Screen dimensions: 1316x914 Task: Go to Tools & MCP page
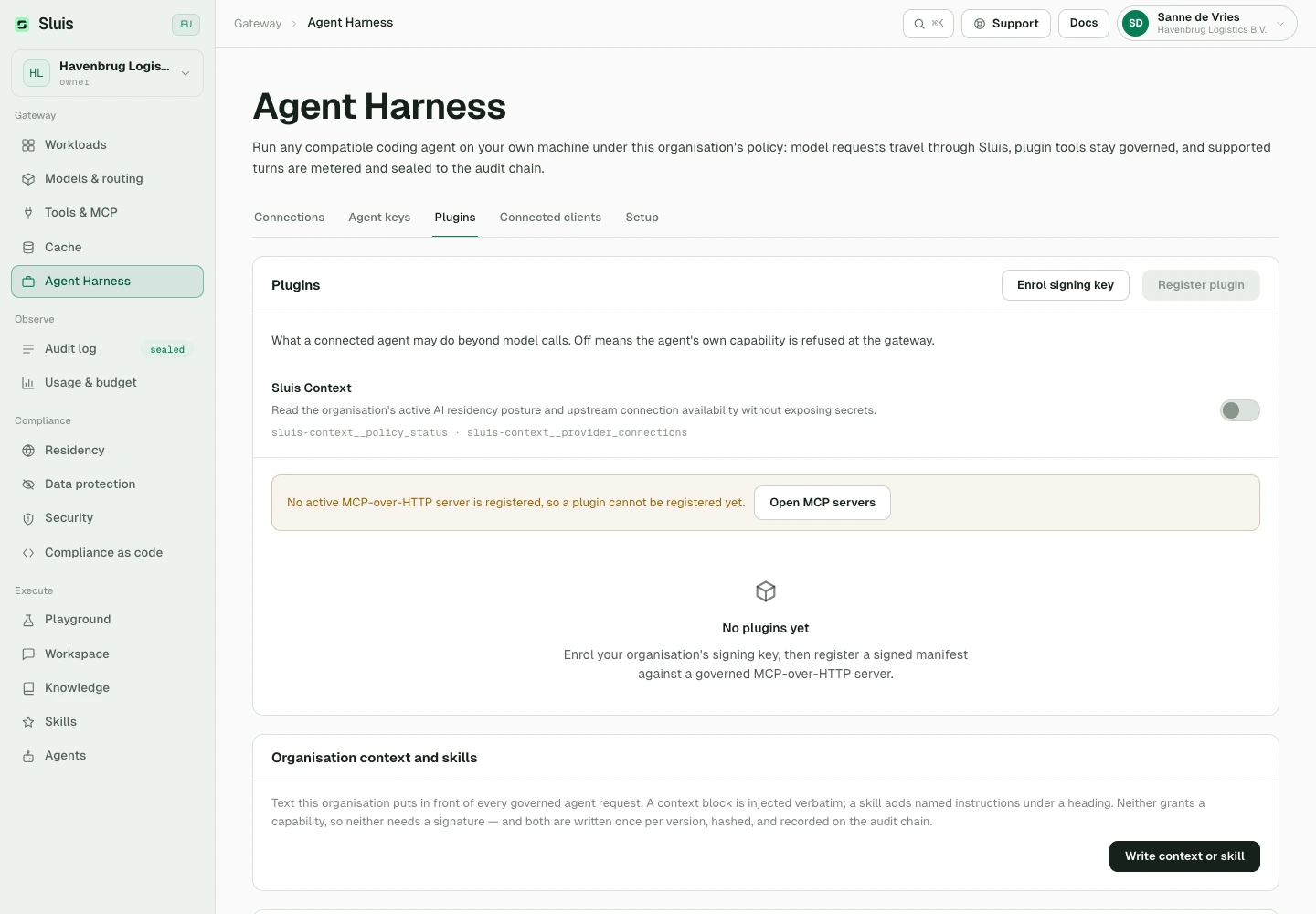pyautogui.click(x=107, y=213)
